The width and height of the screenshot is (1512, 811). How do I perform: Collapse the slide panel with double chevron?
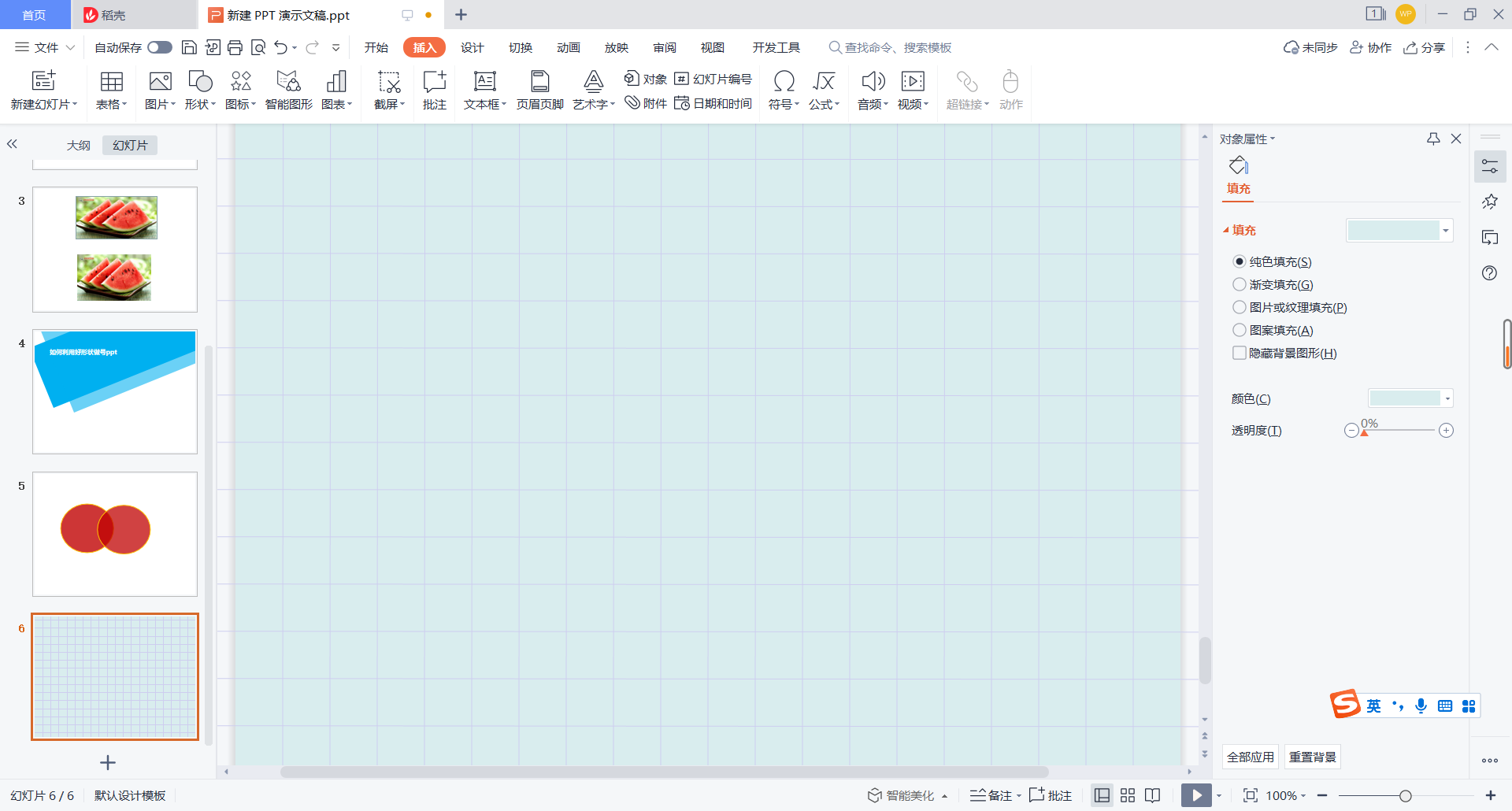point(12,144)
